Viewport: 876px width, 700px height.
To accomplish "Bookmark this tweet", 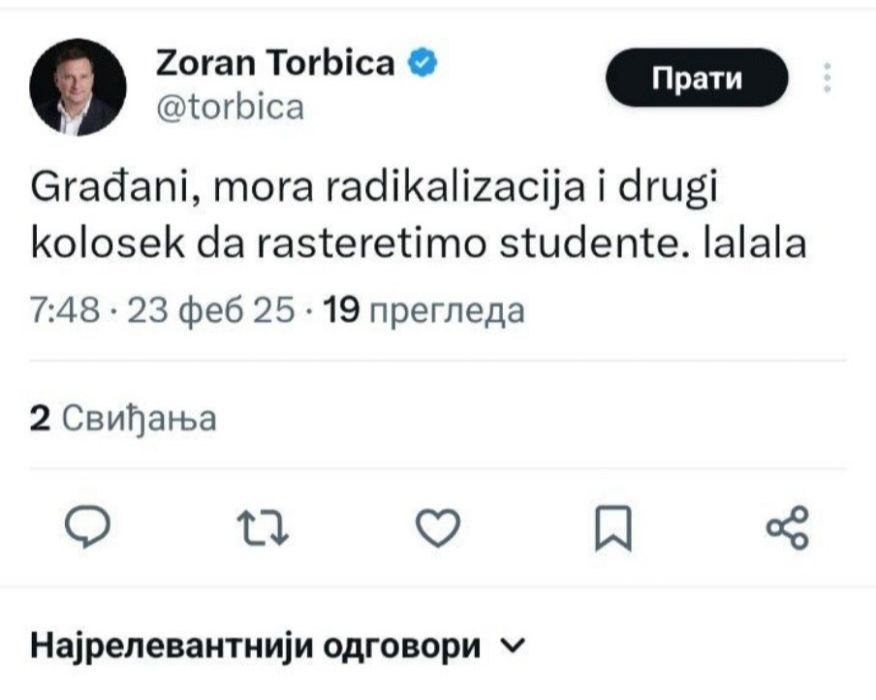I will pyautogui.click(x=613, y=528).
